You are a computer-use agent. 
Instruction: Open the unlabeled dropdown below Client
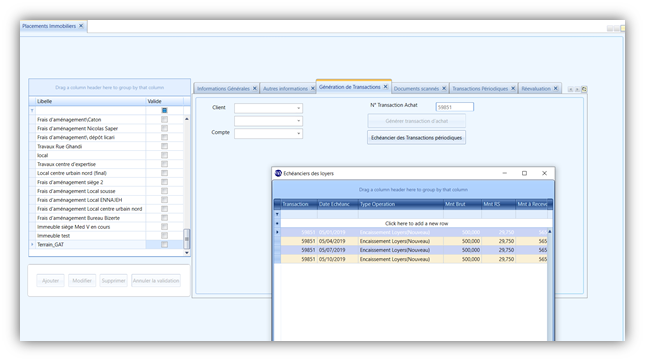click(x=298, y=121)
